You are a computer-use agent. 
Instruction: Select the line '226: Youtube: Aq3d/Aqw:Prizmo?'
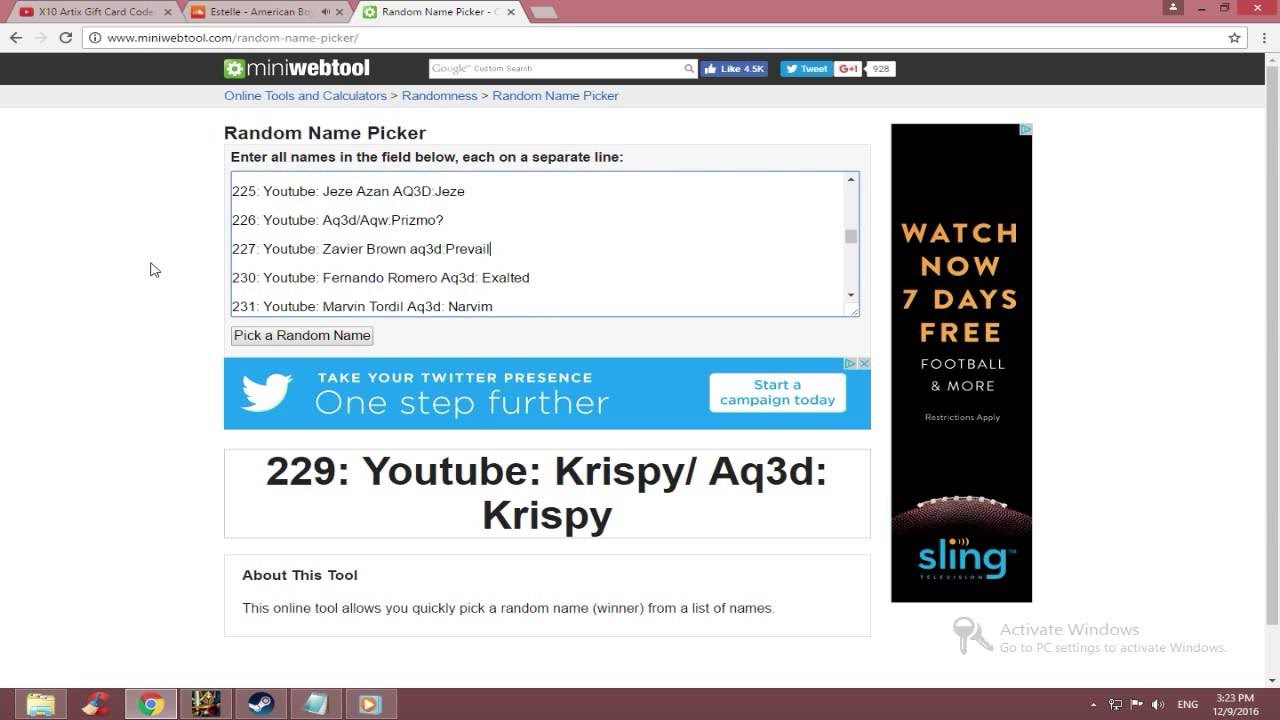pyautogui.click(x=337, y=220)
